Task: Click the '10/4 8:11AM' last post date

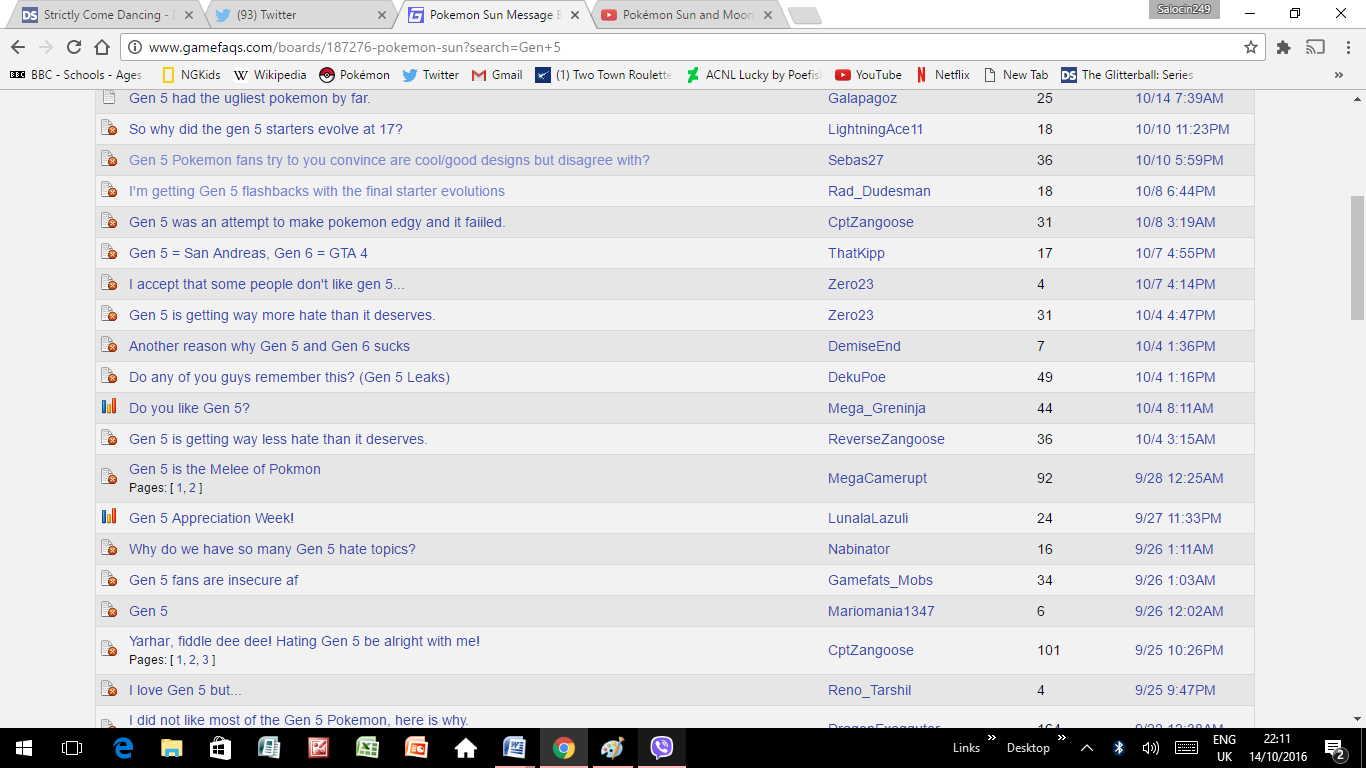Action: coord(1174,408)
